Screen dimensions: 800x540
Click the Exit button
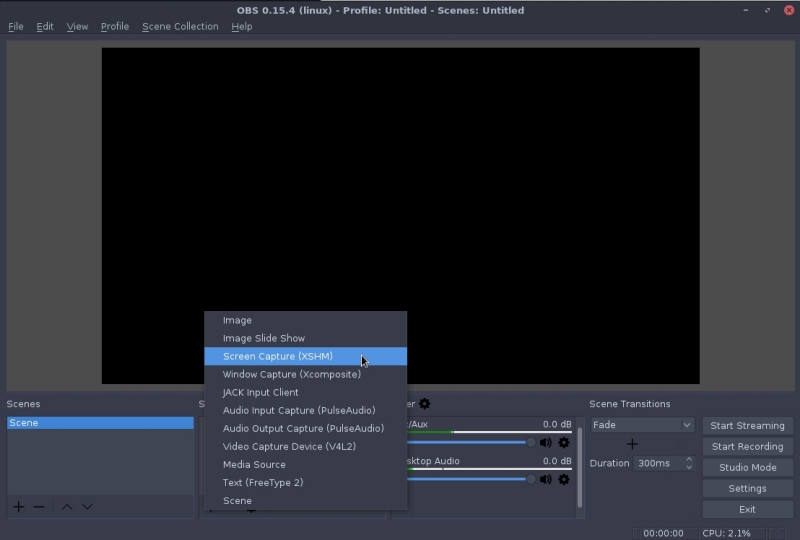coord(747,509)
